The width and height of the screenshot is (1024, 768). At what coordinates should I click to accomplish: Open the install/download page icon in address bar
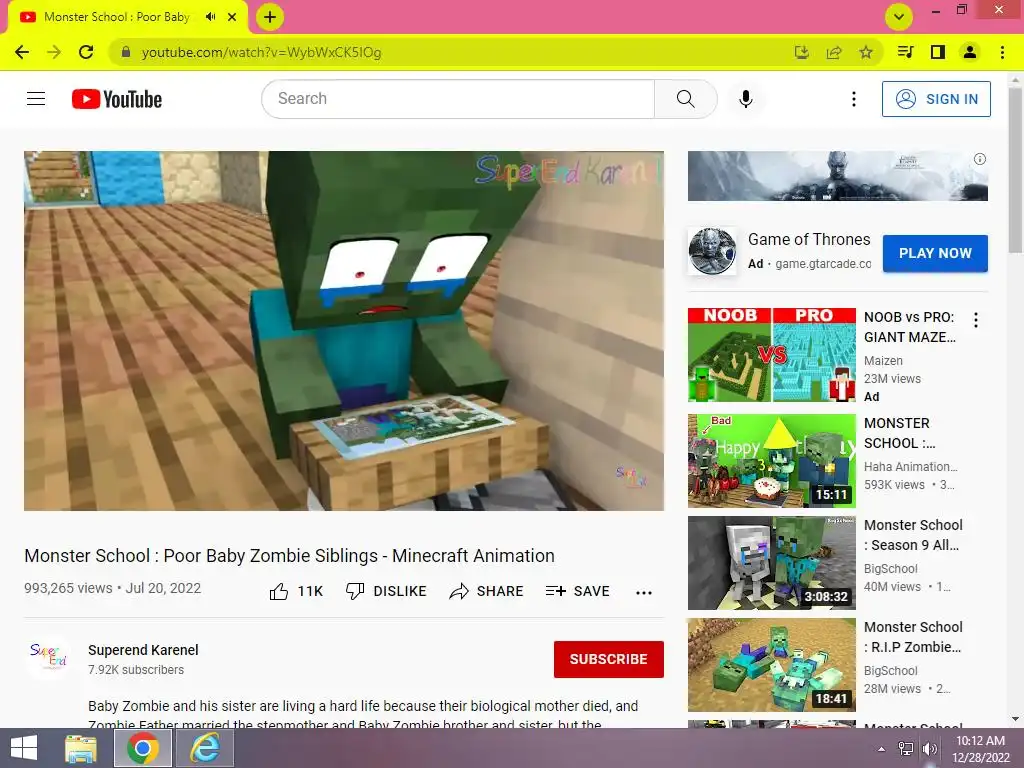802,52
